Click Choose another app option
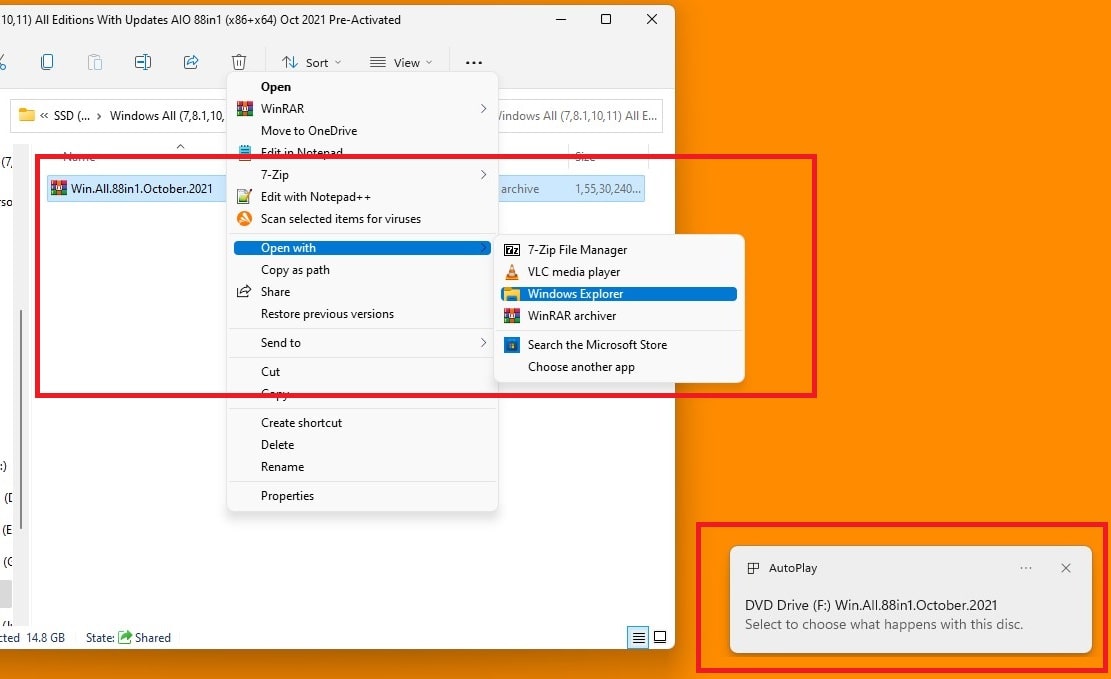The height and width of the screenshot is (679, 1111). point(581,366)
